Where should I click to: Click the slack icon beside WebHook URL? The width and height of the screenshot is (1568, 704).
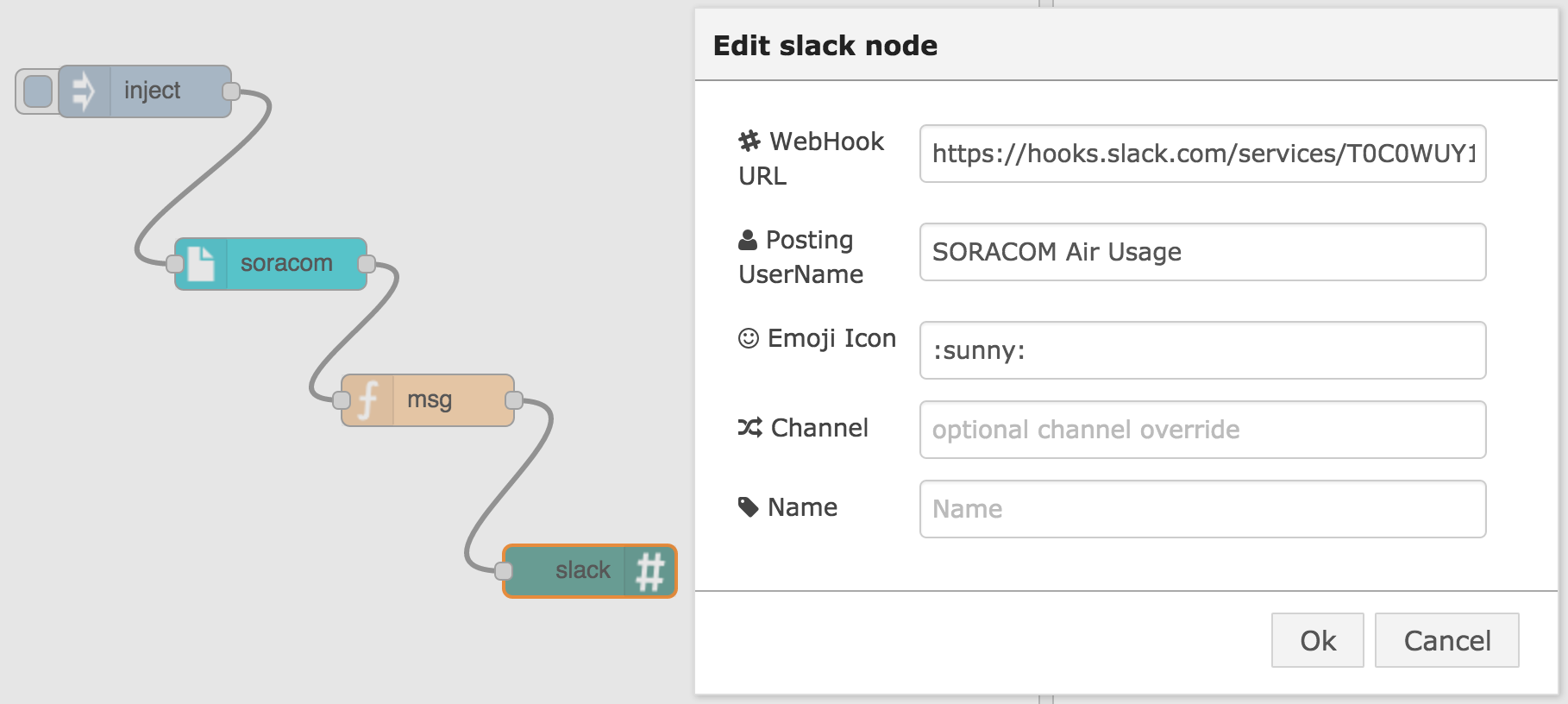[x=750, y=141]
